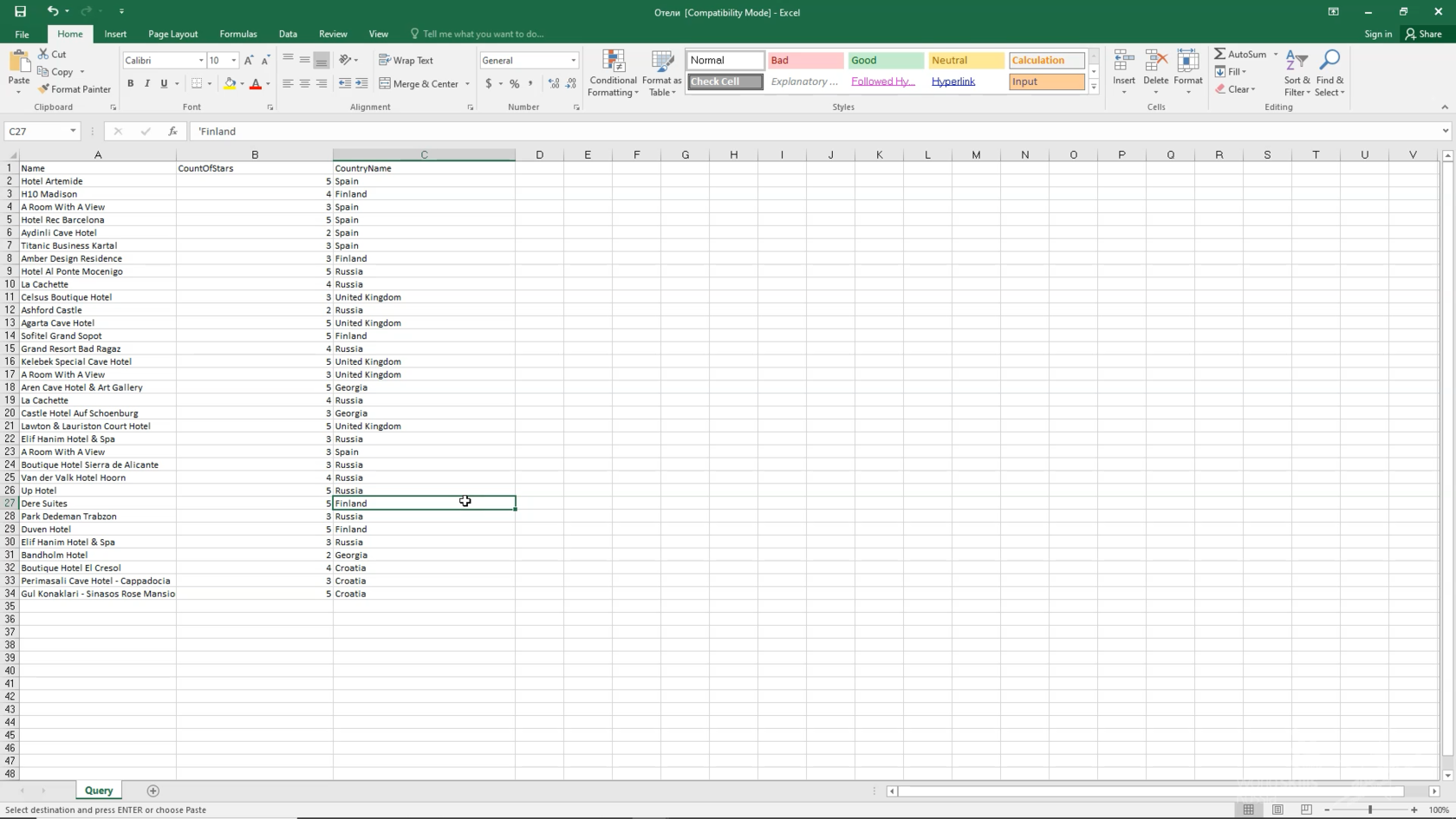Increase decimal places
1456x819 pixels.
(554, 84)
